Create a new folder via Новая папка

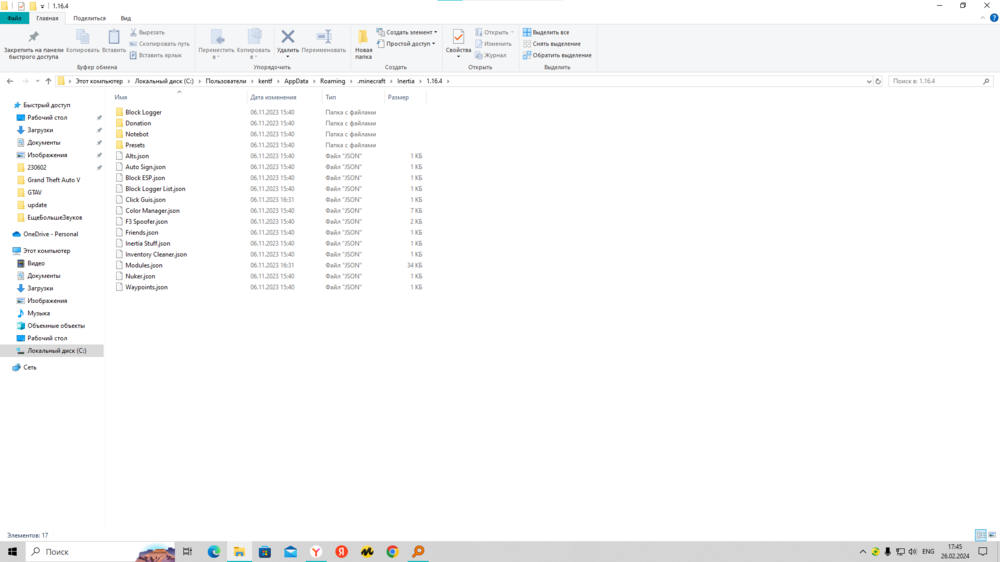tap(364, 45)
